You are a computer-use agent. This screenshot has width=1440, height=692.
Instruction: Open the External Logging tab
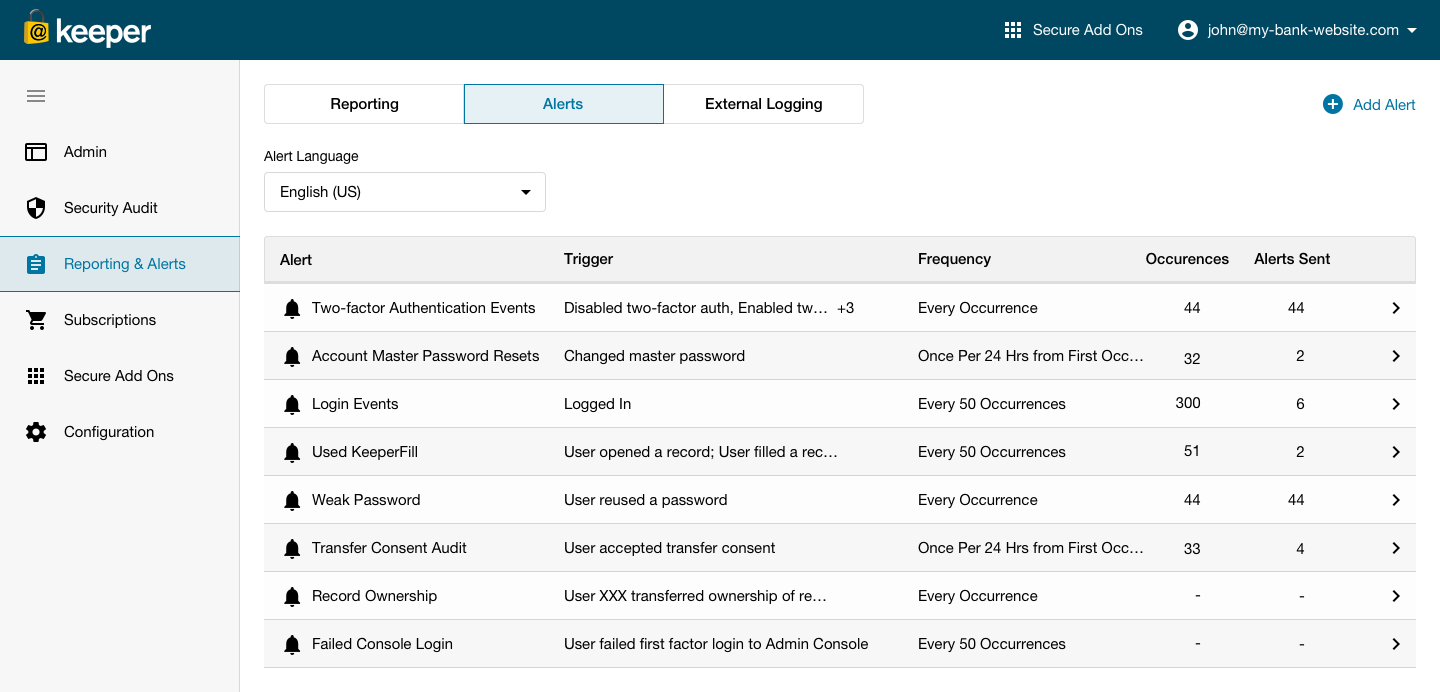[x=763, y=104]
